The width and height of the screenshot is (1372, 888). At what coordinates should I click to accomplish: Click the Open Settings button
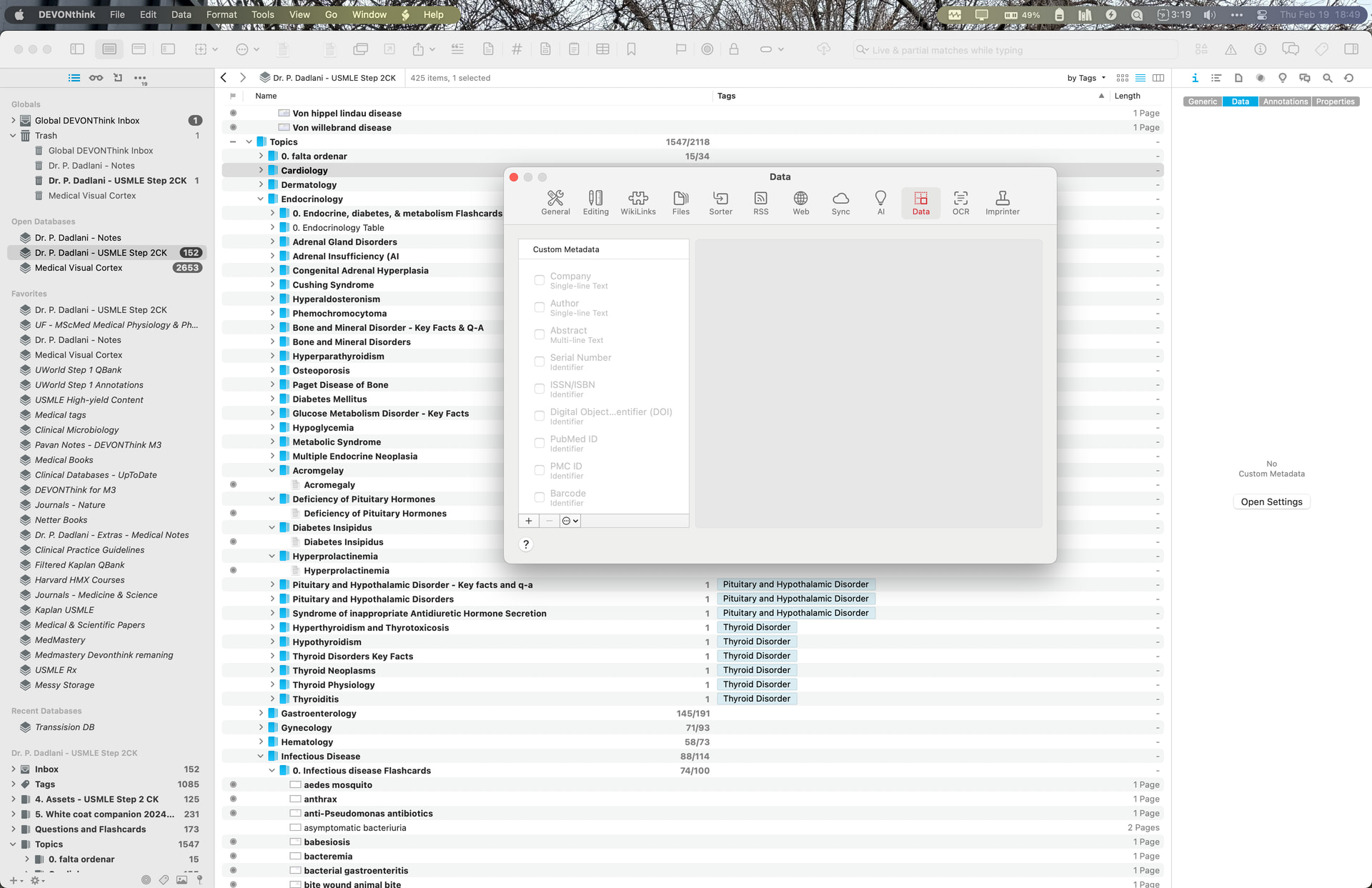click(1271, 502)
